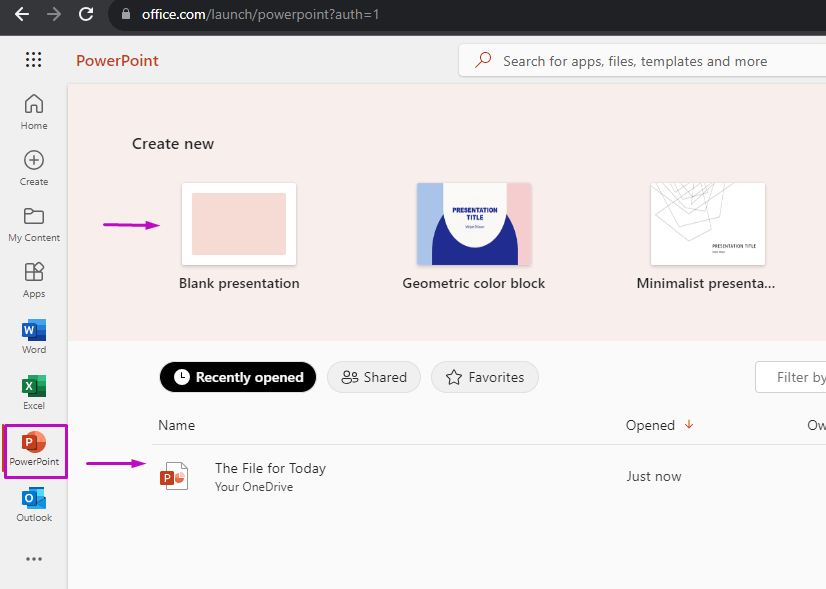The image size is (826, 589).
Task: Open The File for Today presentation
Action: point(270,468)
